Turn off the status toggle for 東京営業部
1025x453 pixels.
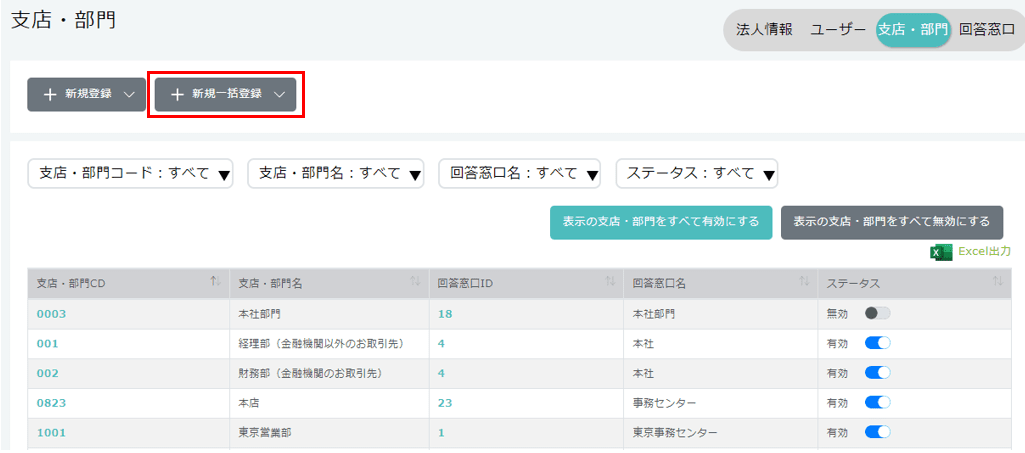[x=877, y=433]
